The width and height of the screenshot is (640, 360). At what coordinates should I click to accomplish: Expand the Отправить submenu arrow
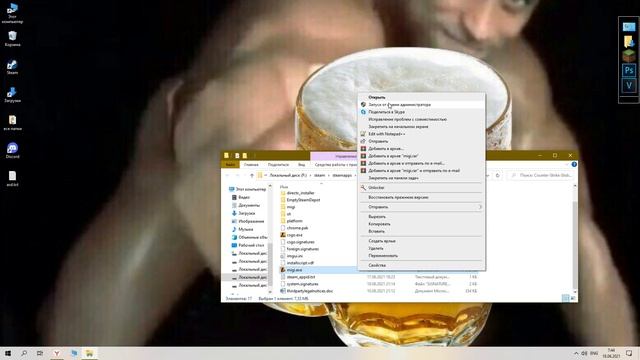480,207
